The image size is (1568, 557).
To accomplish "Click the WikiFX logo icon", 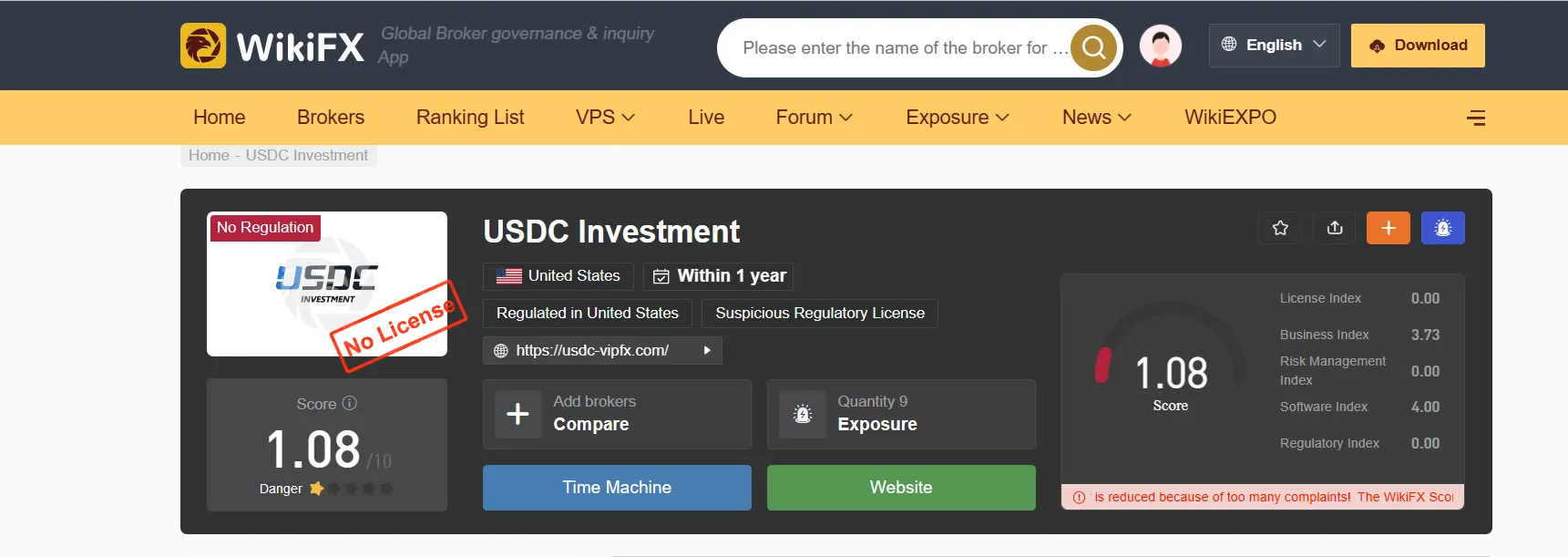I will click(x=203, y=46).
